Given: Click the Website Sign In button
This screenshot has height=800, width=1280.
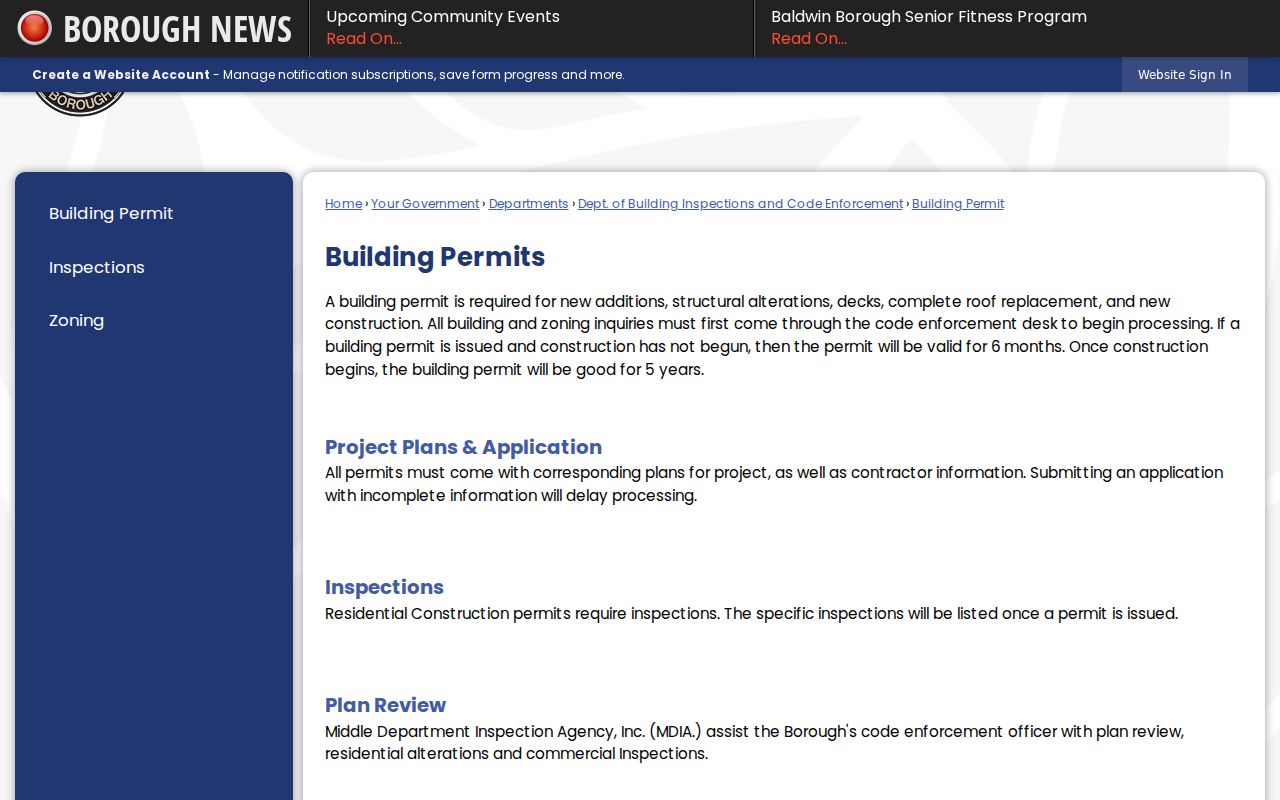Looking at the screenshot, I should (x=1185, y=75).
